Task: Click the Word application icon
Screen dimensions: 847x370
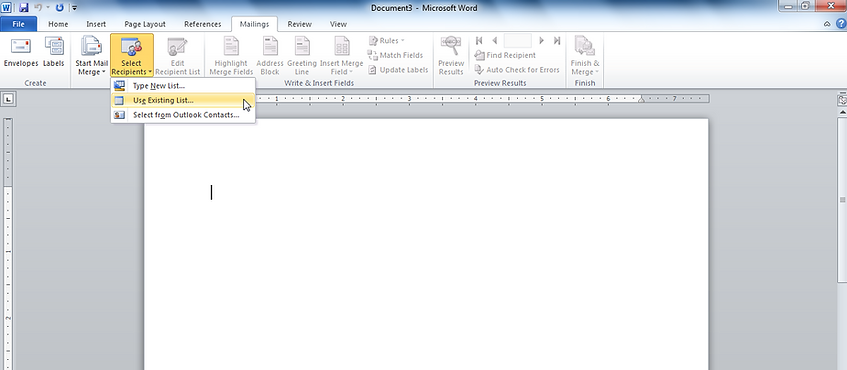Action: coord(6,8)
